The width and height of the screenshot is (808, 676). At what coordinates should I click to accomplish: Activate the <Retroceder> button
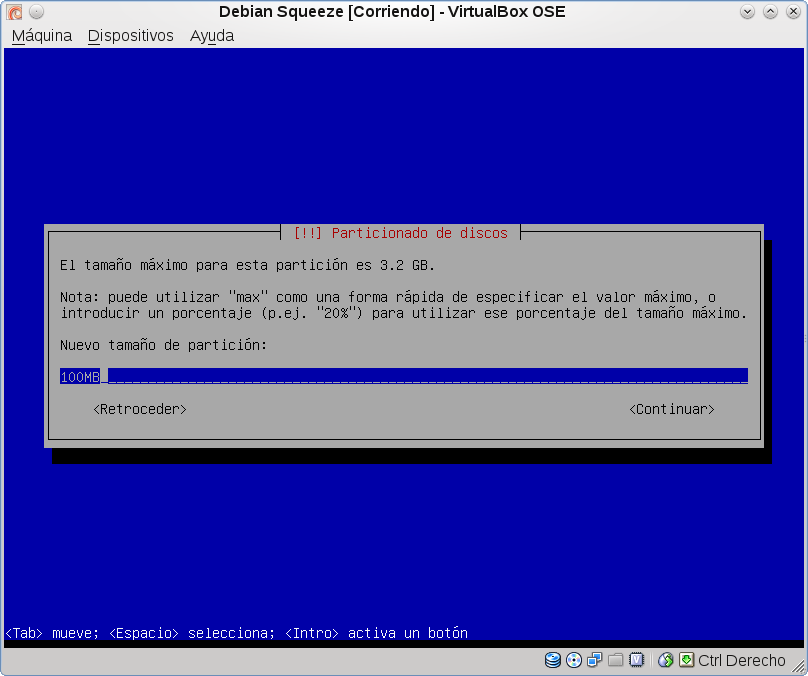140,409
